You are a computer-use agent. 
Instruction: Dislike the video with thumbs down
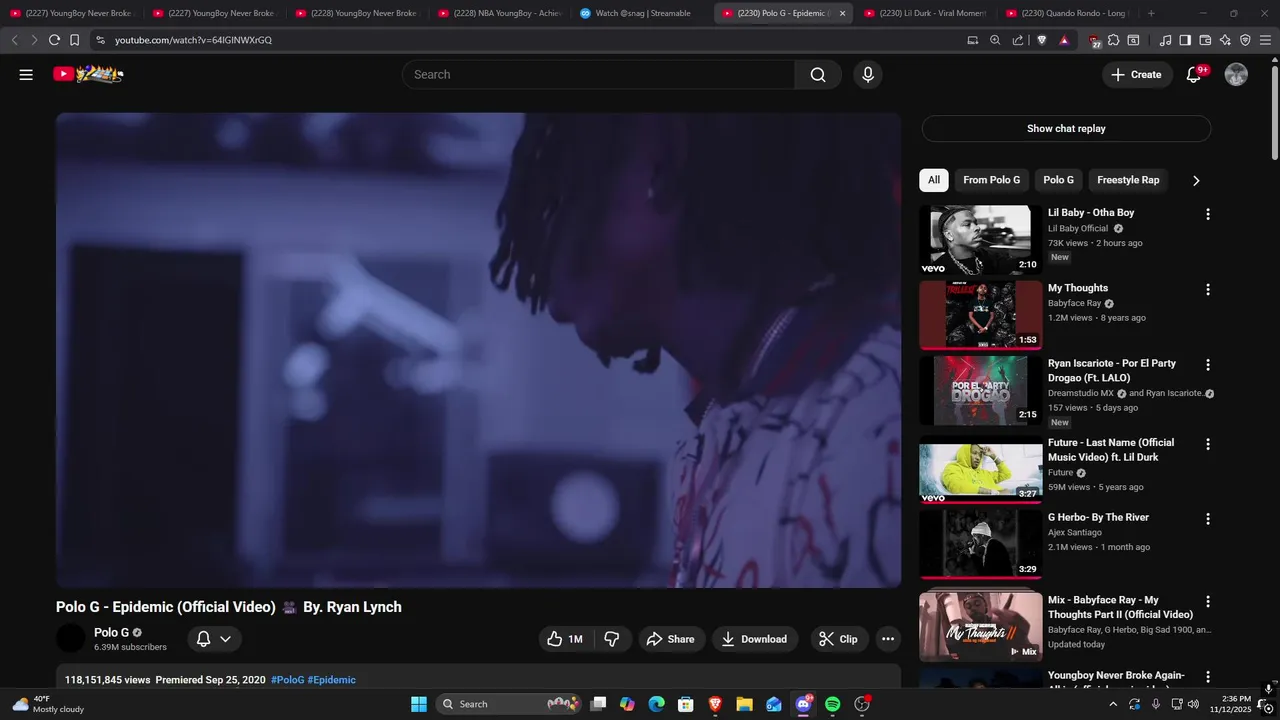coord(612,639)
